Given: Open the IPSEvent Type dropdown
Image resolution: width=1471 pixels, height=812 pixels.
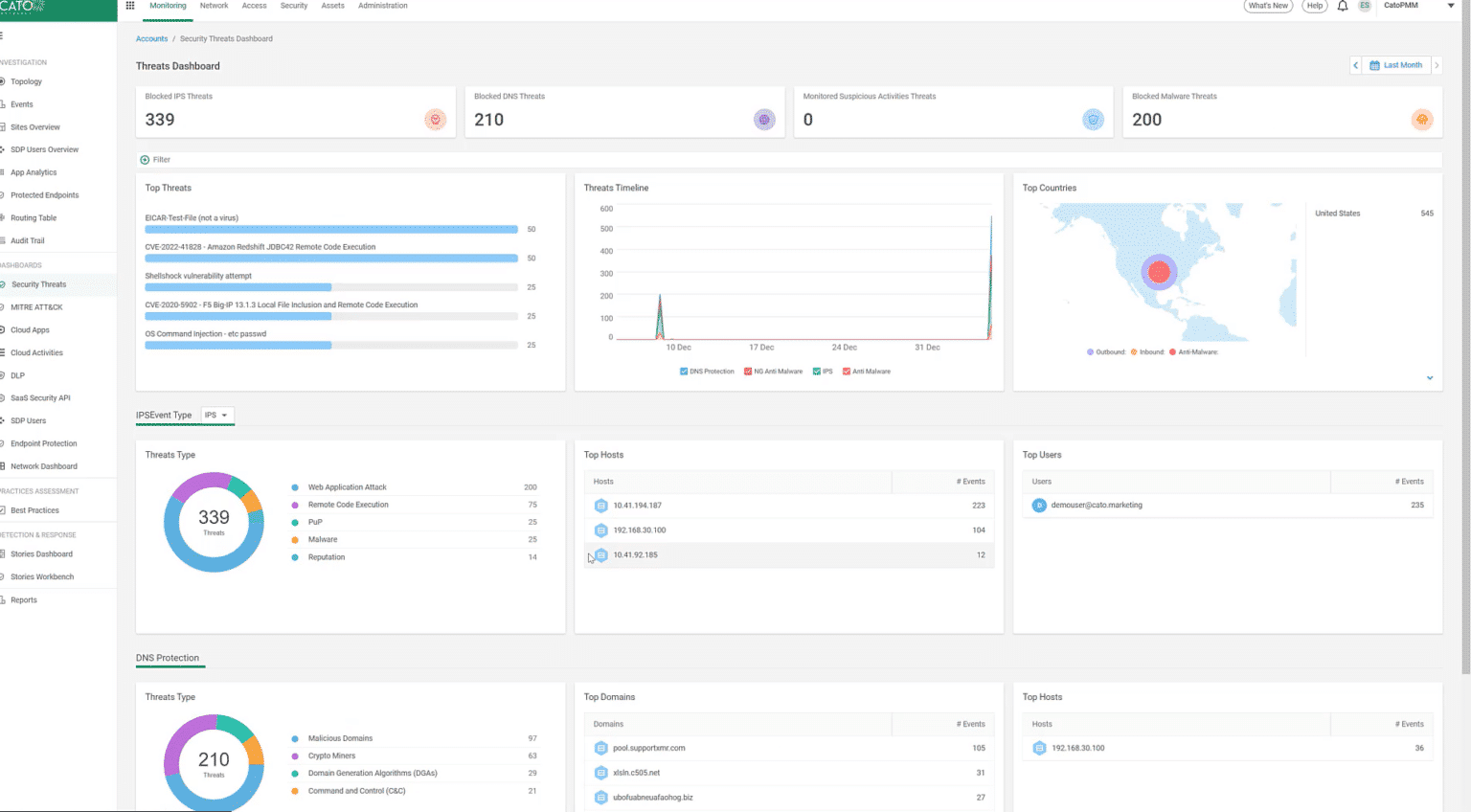Looking at the screenshot, I should point(217,415).
